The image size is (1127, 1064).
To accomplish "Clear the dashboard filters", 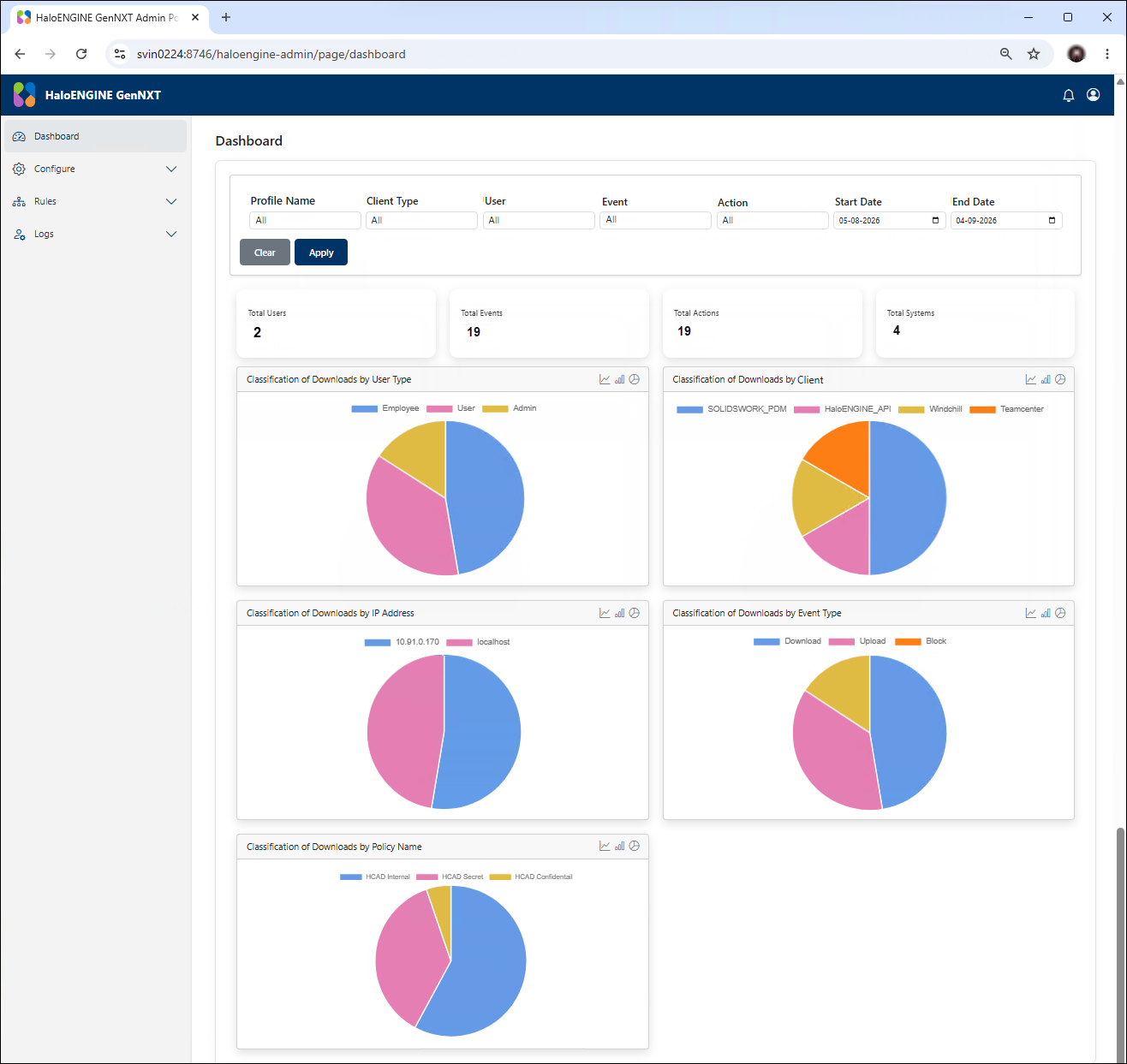I will coord(265,253).
